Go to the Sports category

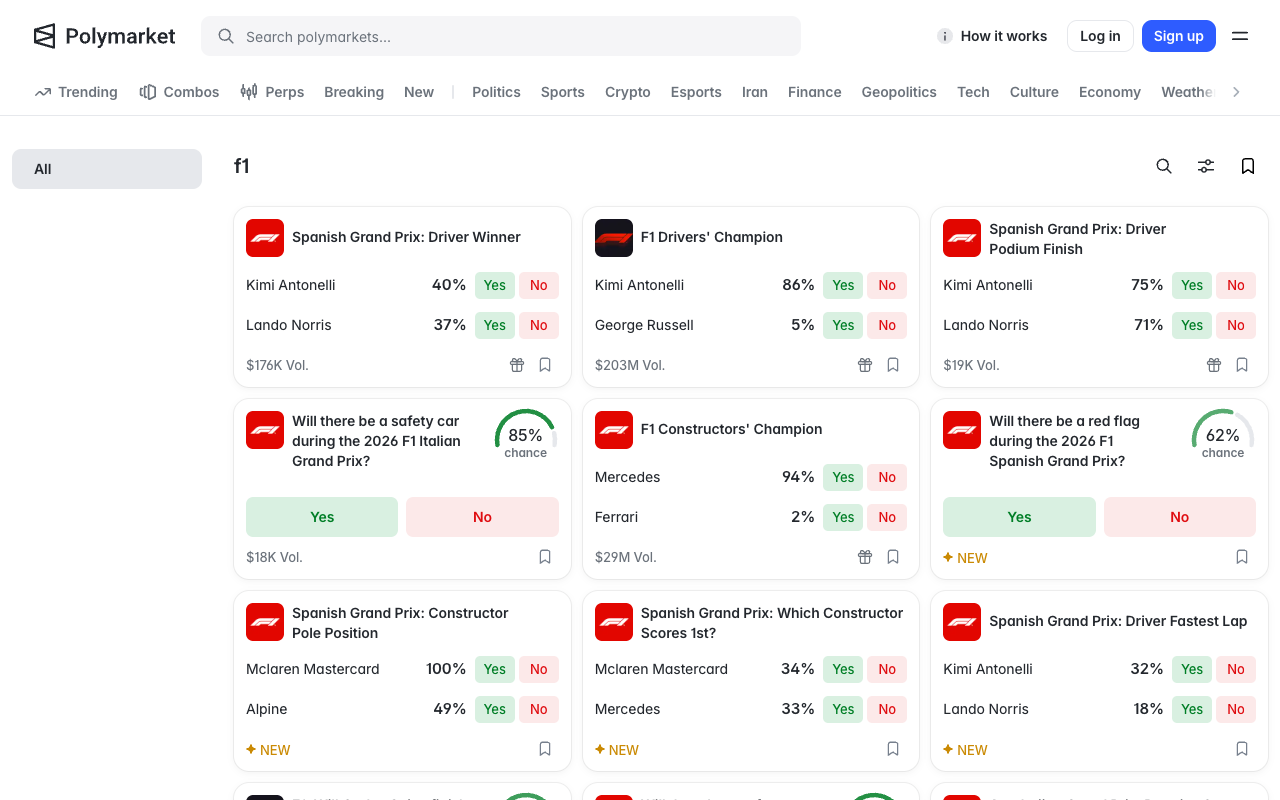click(563, 92)
